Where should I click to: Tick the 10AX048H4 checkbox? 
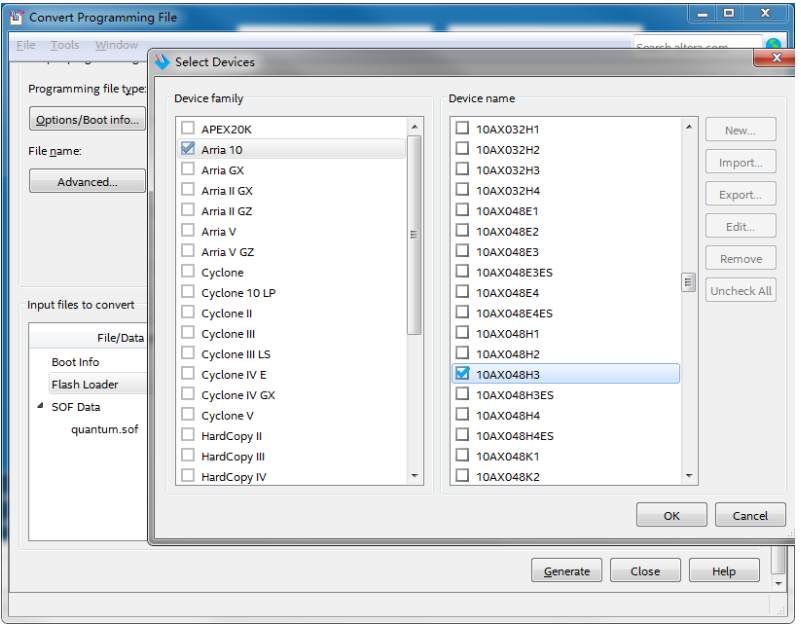pos(462,414)
